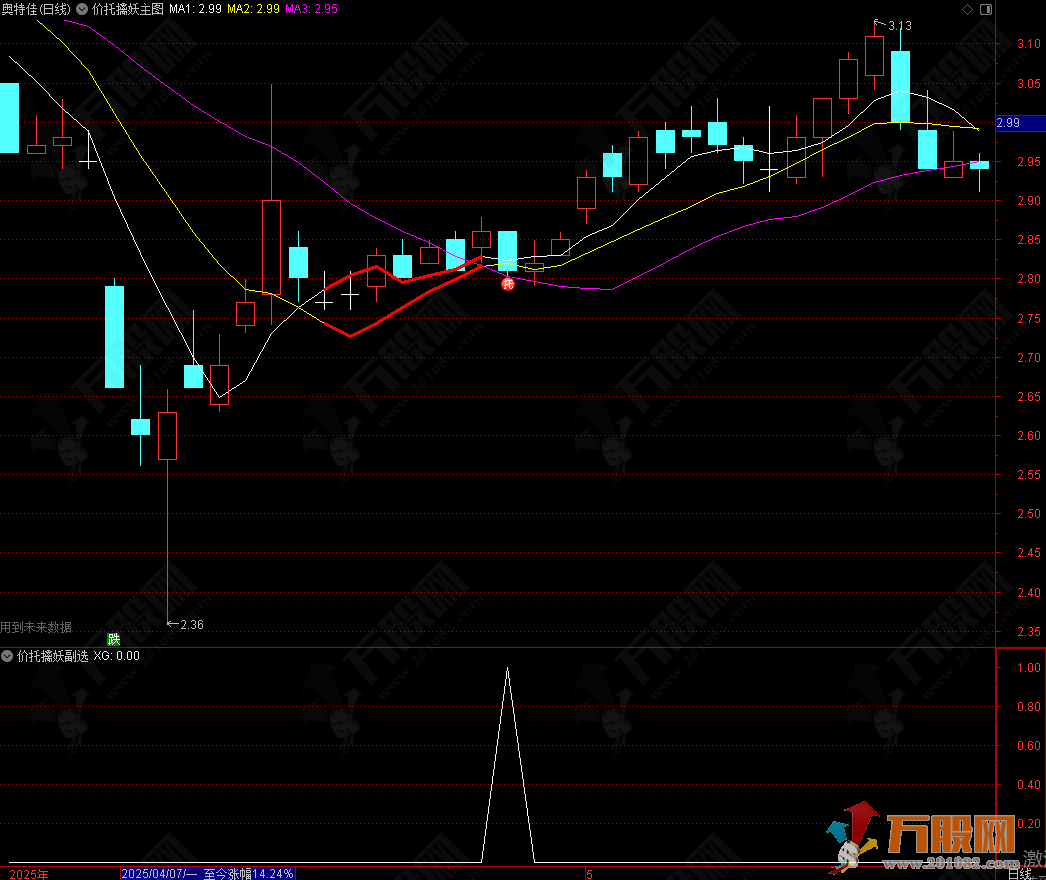Click the red 托 signal marker
Viewport: 1046px width, 880px height.
pos(507,284)
